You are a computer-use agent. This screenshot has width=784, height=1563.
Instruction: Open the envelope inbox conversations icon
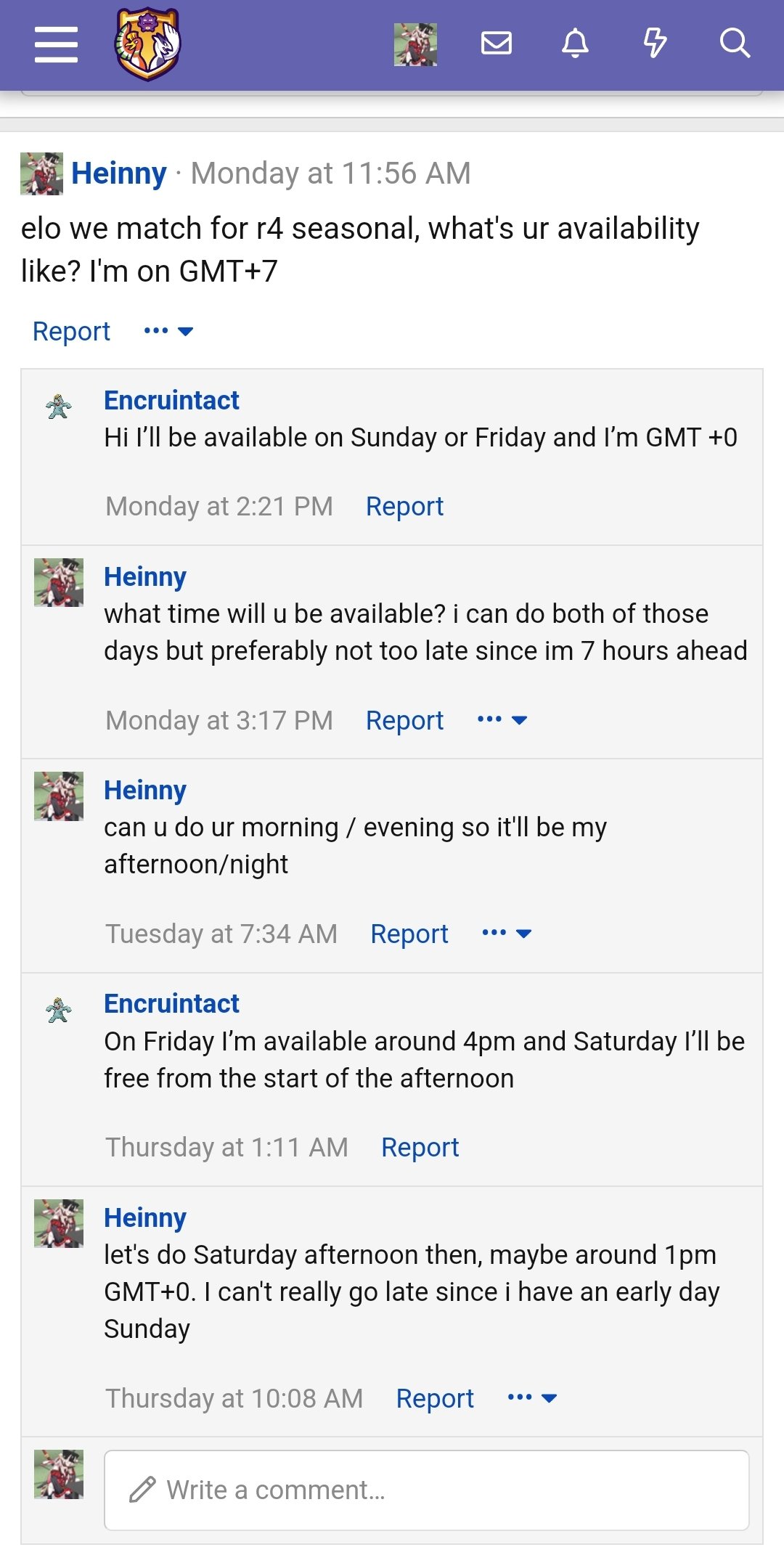(497, 44)
